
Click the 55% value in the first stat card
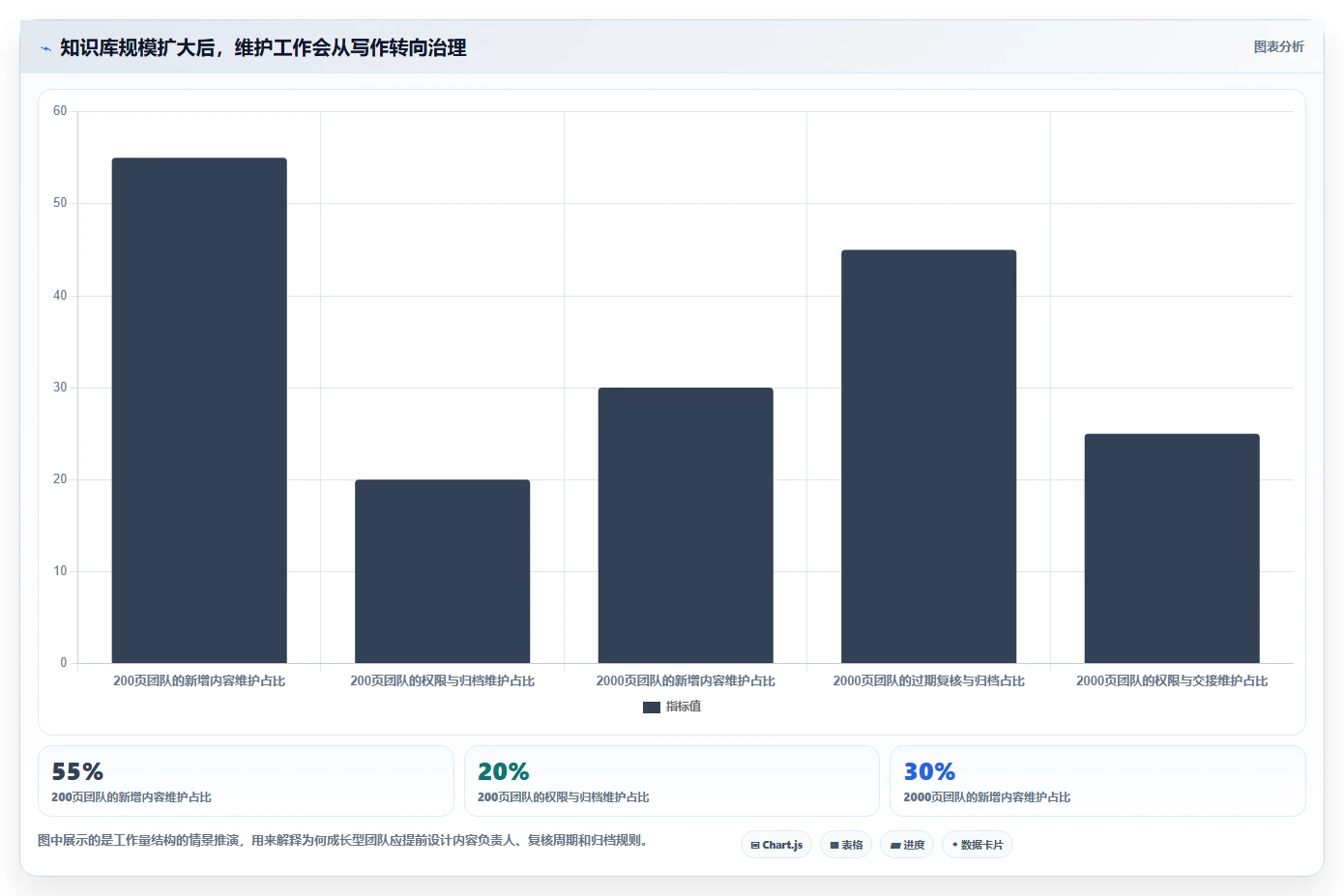(77, 772)
